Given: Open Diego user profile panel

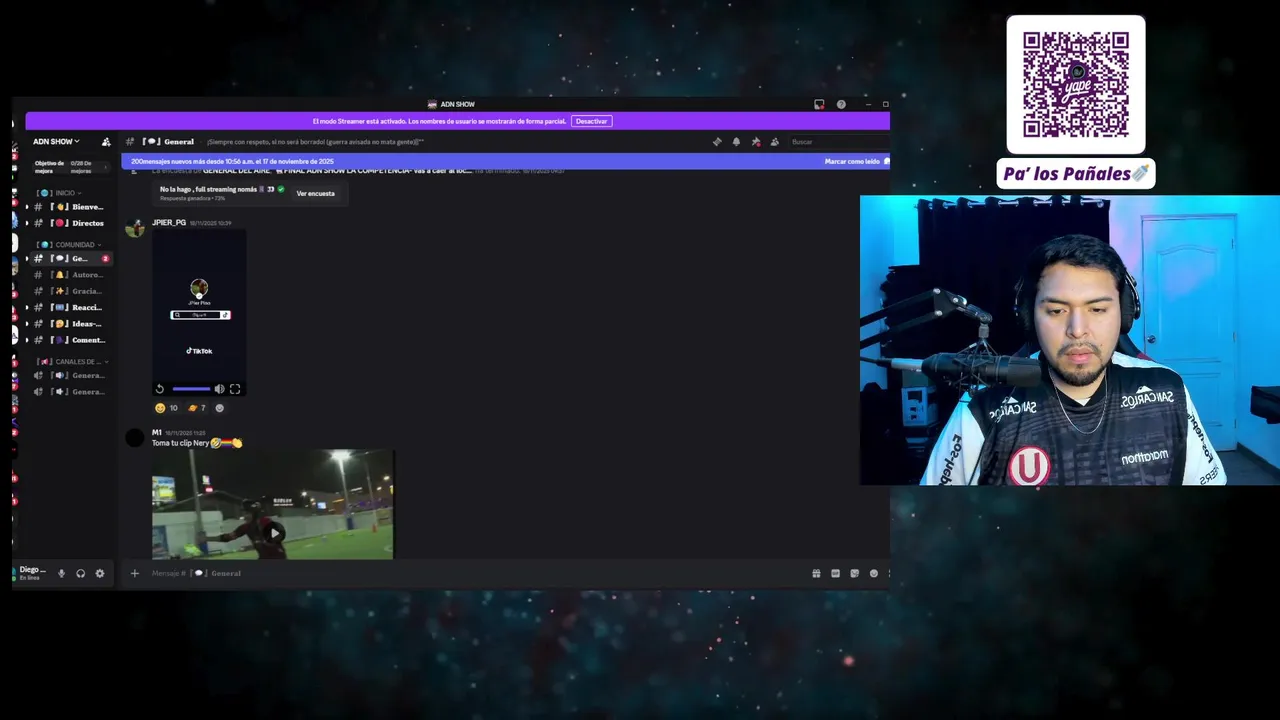Looking at the screenshot, I should tap(32, 573).
